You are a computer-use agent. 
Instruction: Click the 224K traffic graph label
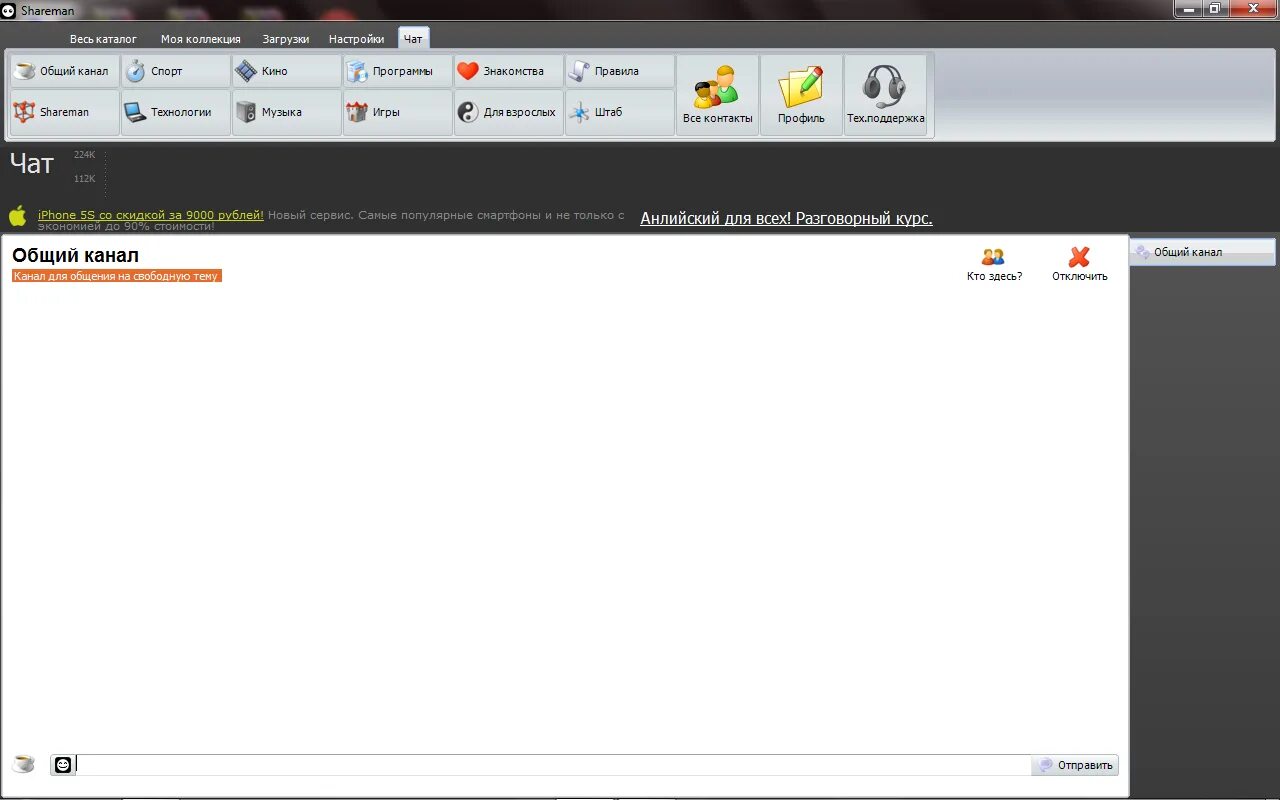point(84,155)
